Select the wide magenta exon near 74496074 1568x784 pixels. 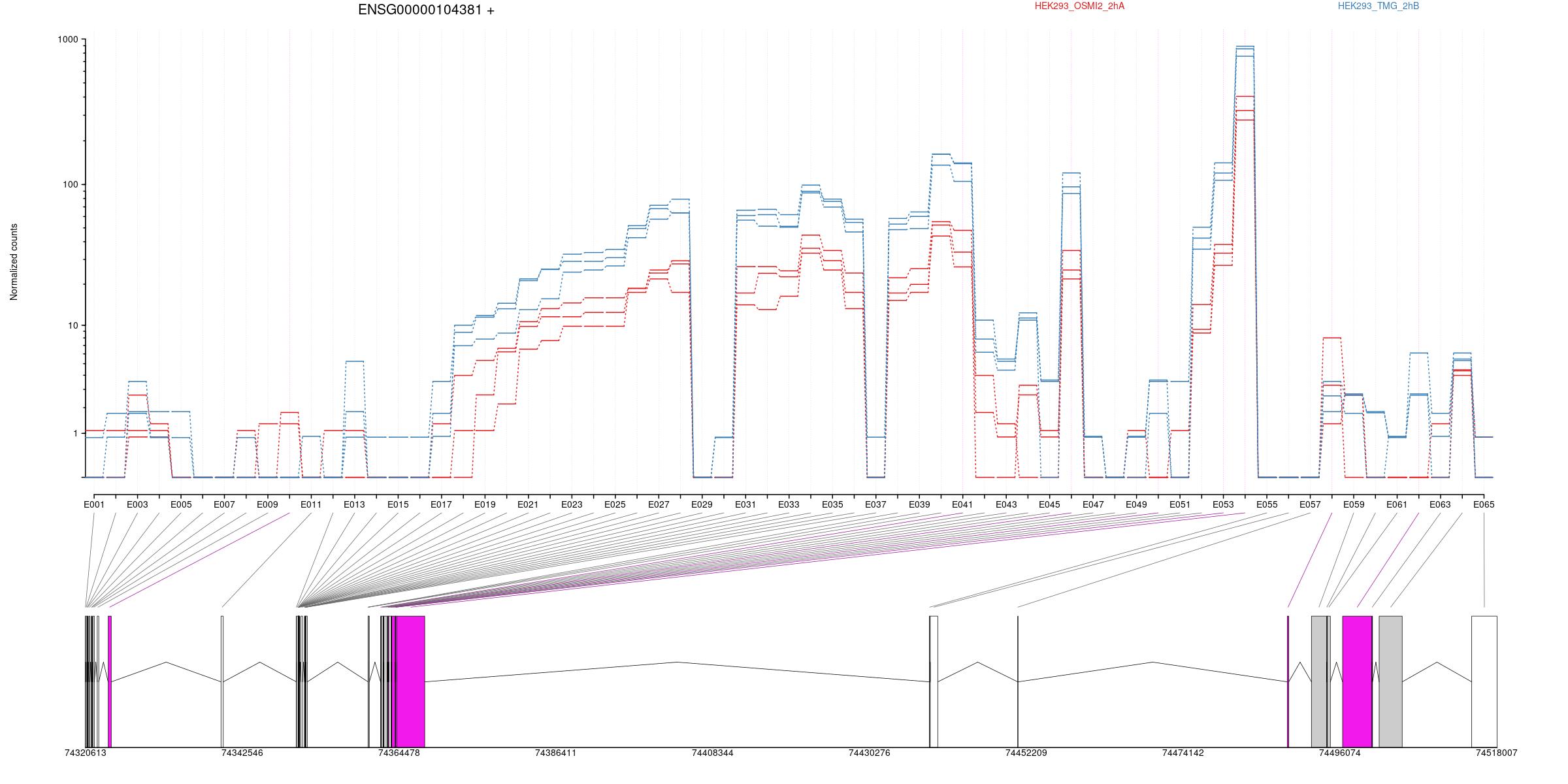click(x=1357, y=681)
